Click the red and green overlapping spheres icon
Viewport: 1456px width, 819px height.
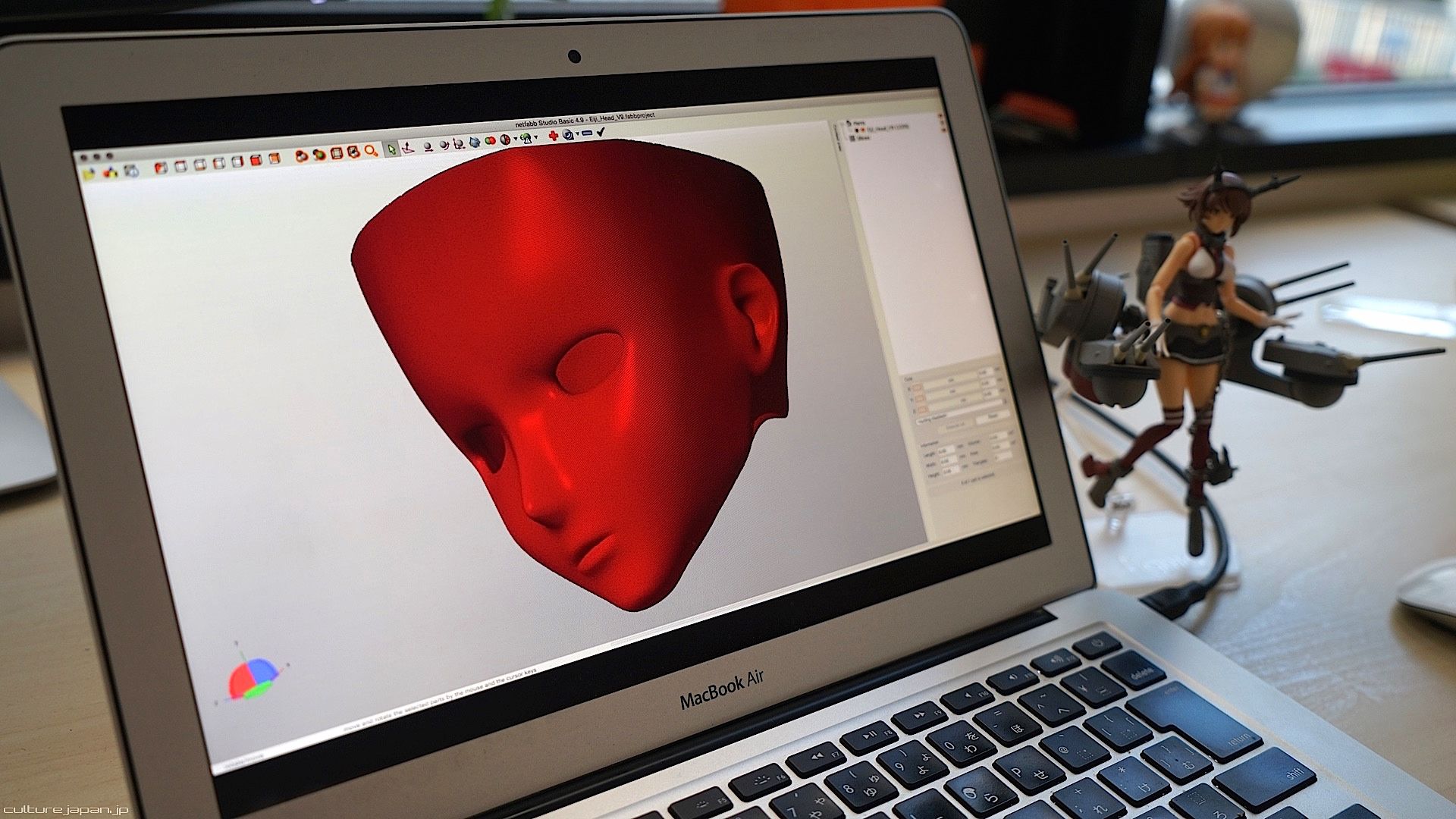click(490, 140)
